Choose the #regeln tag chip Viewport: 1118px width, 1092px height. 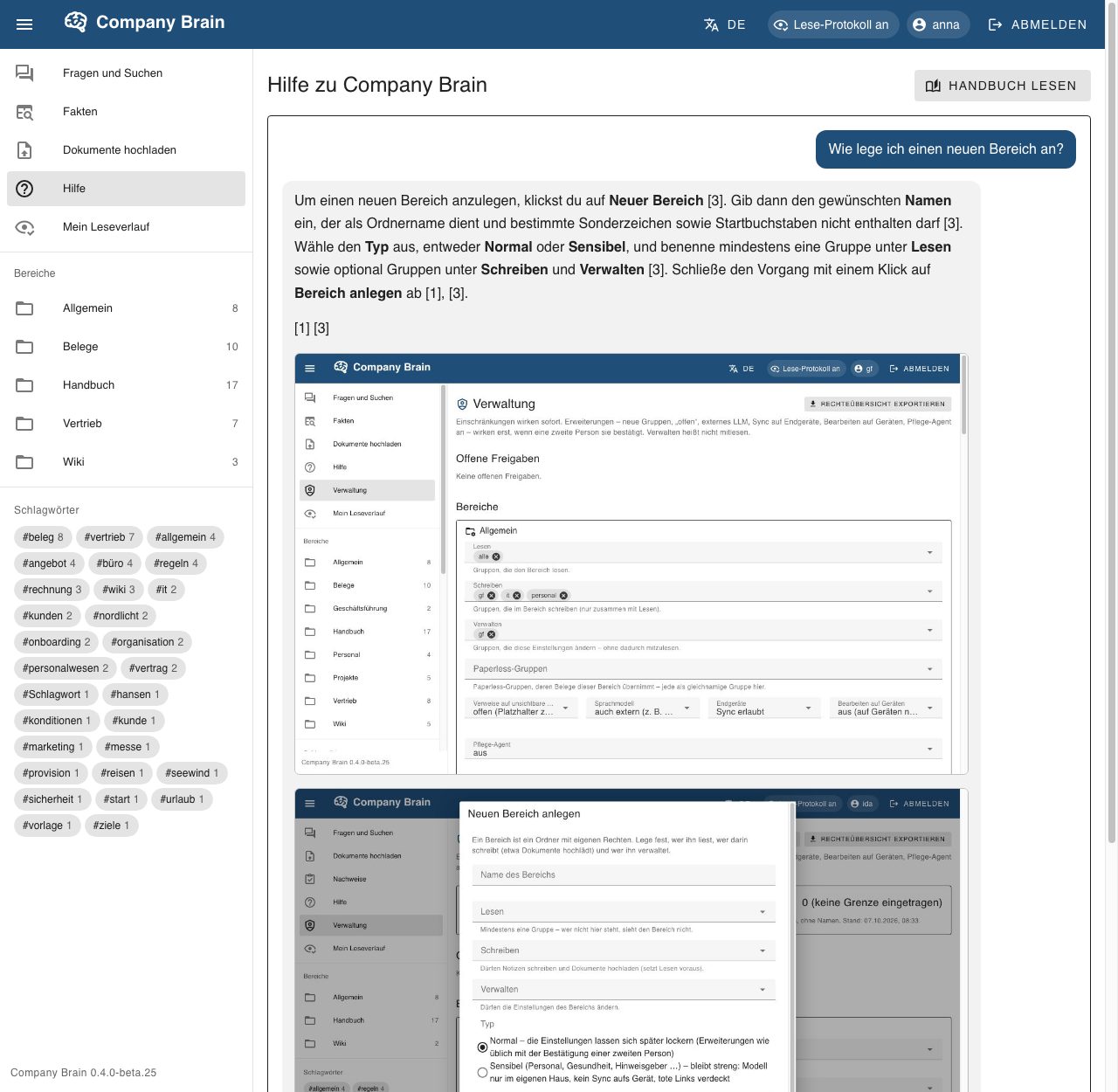click(x=176, y=563)
